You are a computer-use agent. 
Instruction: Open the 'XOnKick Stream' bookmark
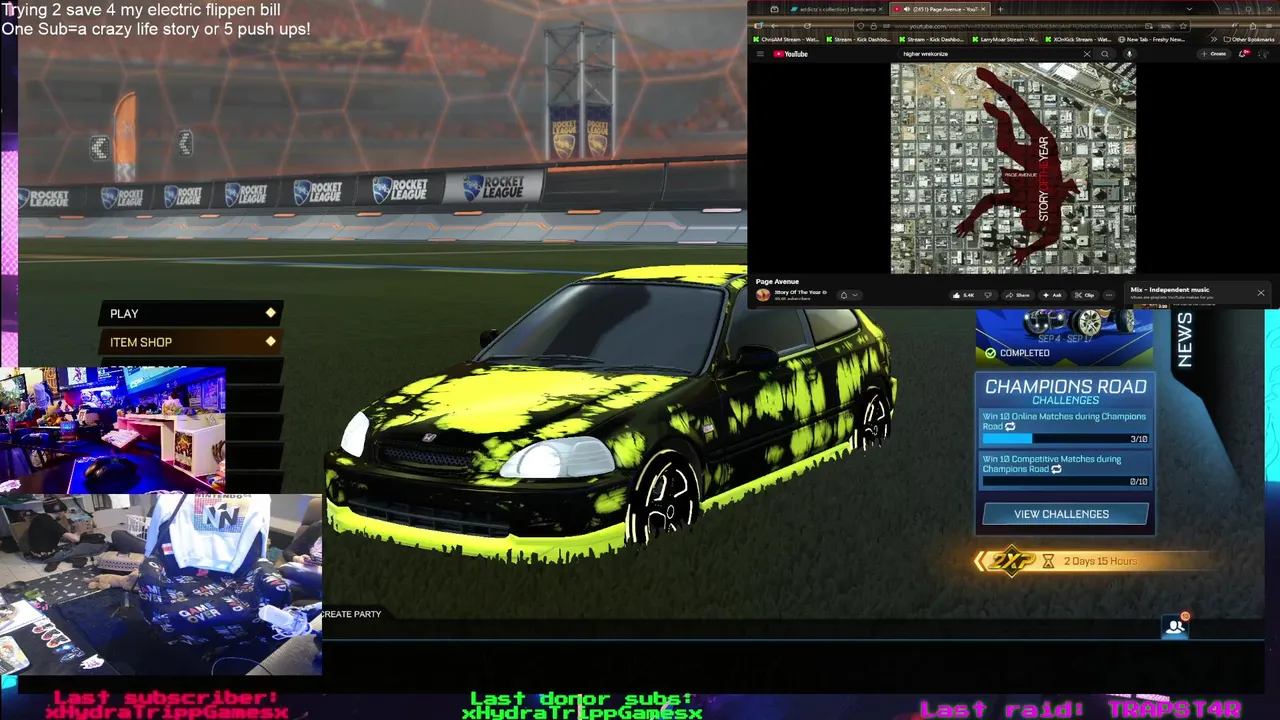[1080, 40]
